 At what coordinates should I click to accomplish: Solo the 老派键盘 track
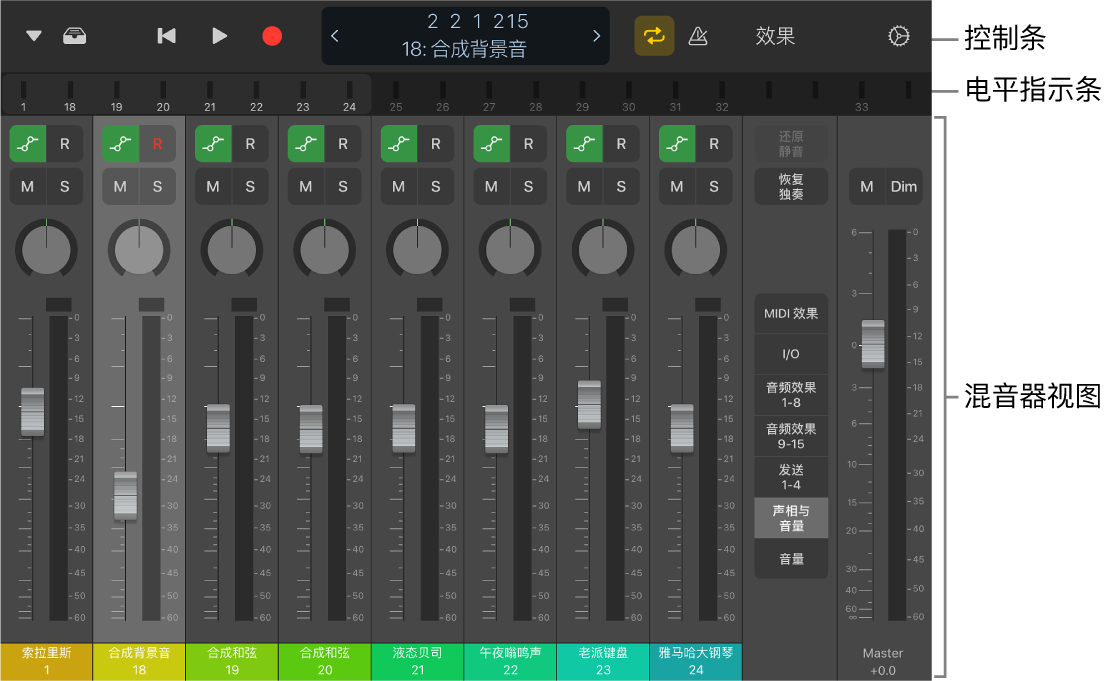[621, 186]
